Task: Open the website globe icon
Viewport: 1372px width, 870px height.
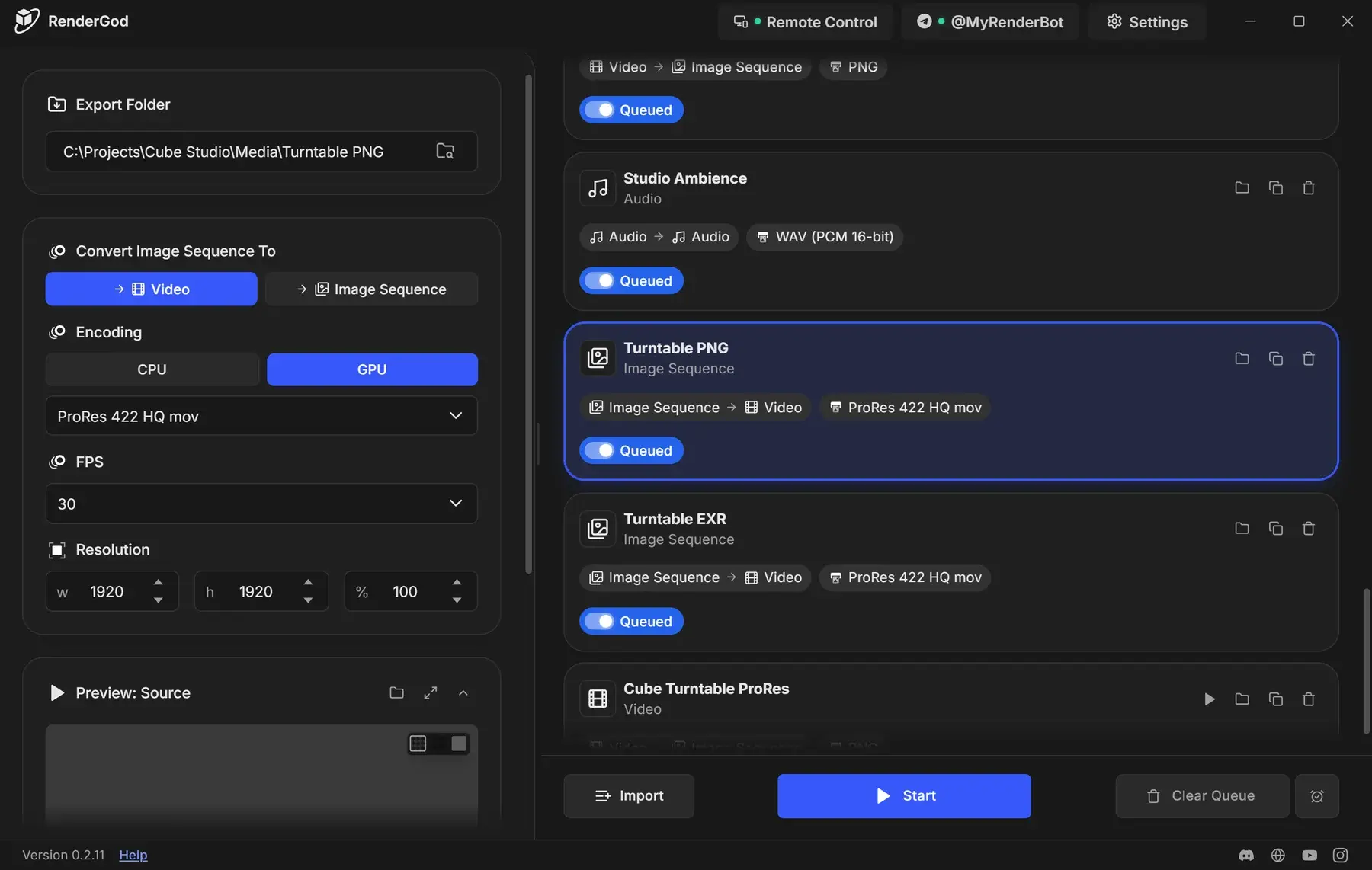Action: (1278, 856)
